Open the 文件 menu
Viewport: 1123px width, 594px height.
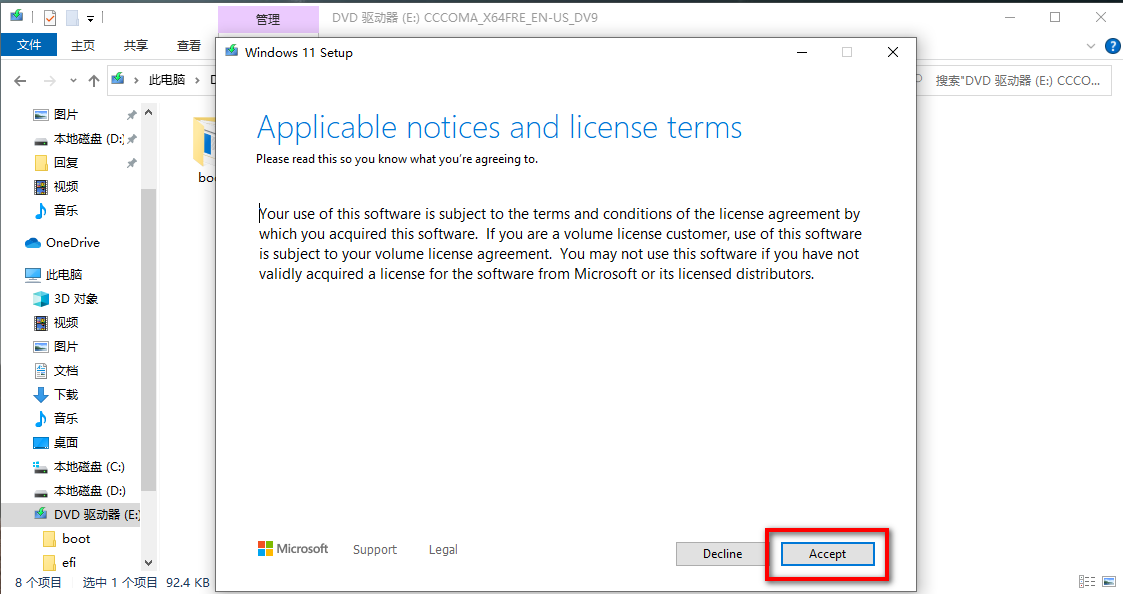pos(29,45)
